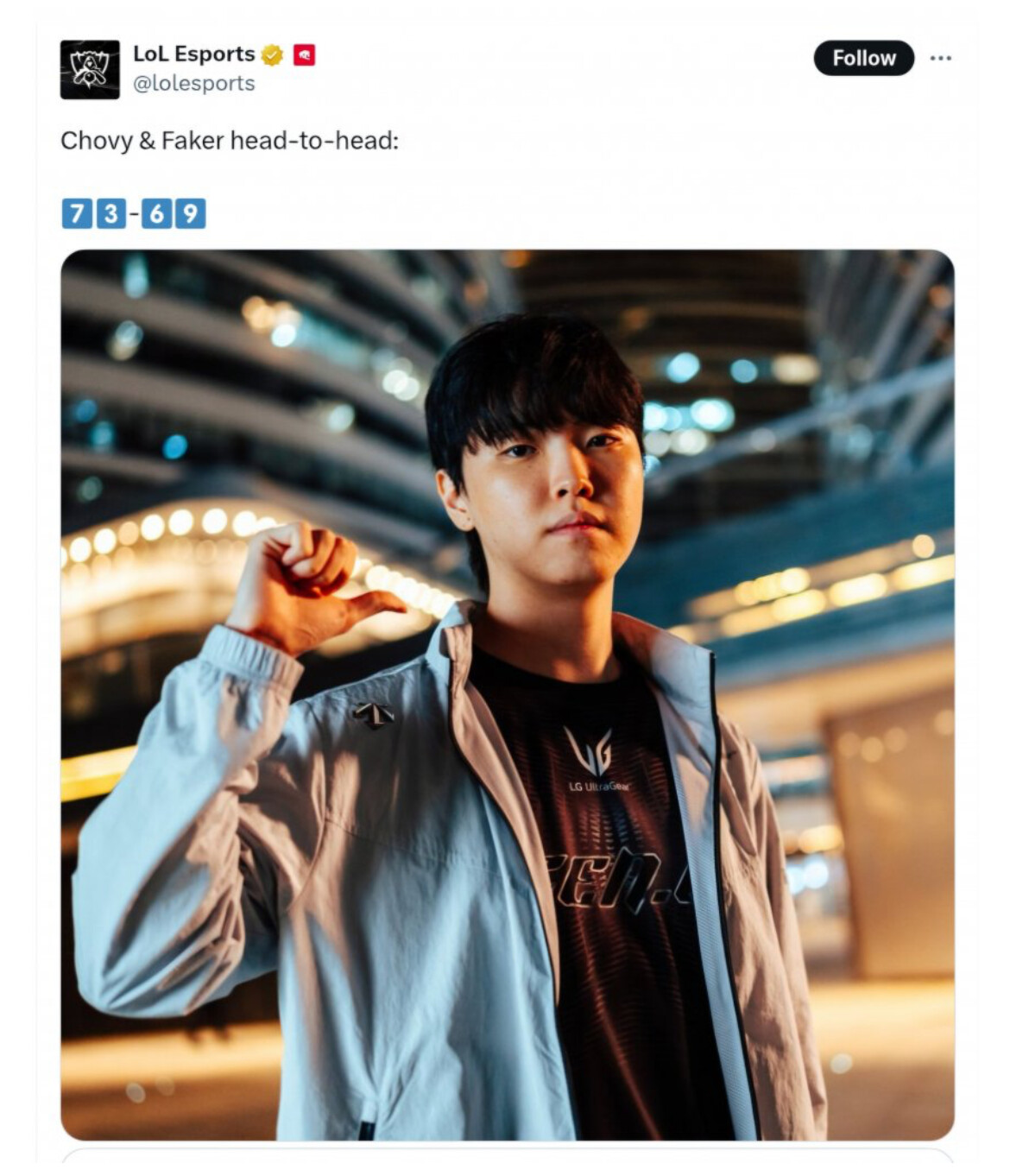Click the blue keycap 7 emoji
Image resolution: width=1010 pixels, height=1176 pixels.
77,213
